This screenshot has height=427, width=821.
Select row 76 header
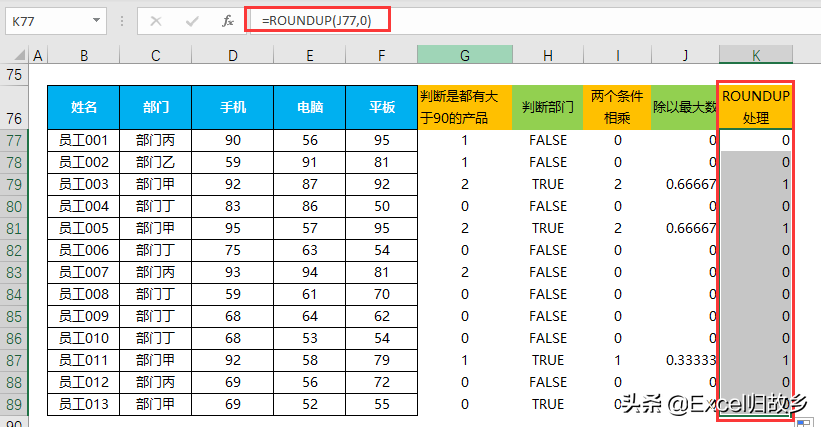coord(14,107)
